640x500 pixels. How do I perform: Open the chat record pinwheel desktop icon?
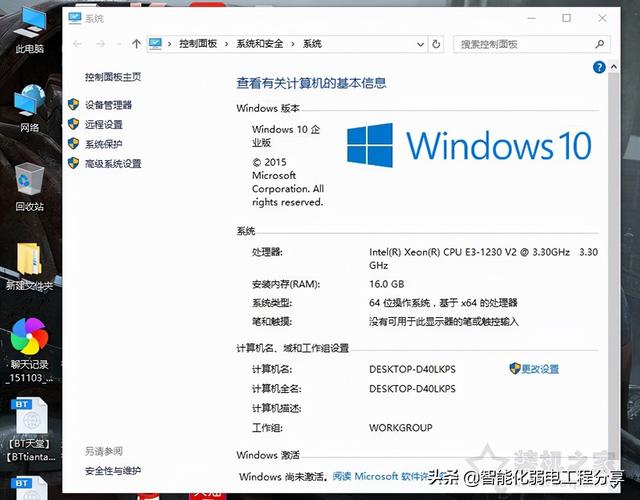29,350
